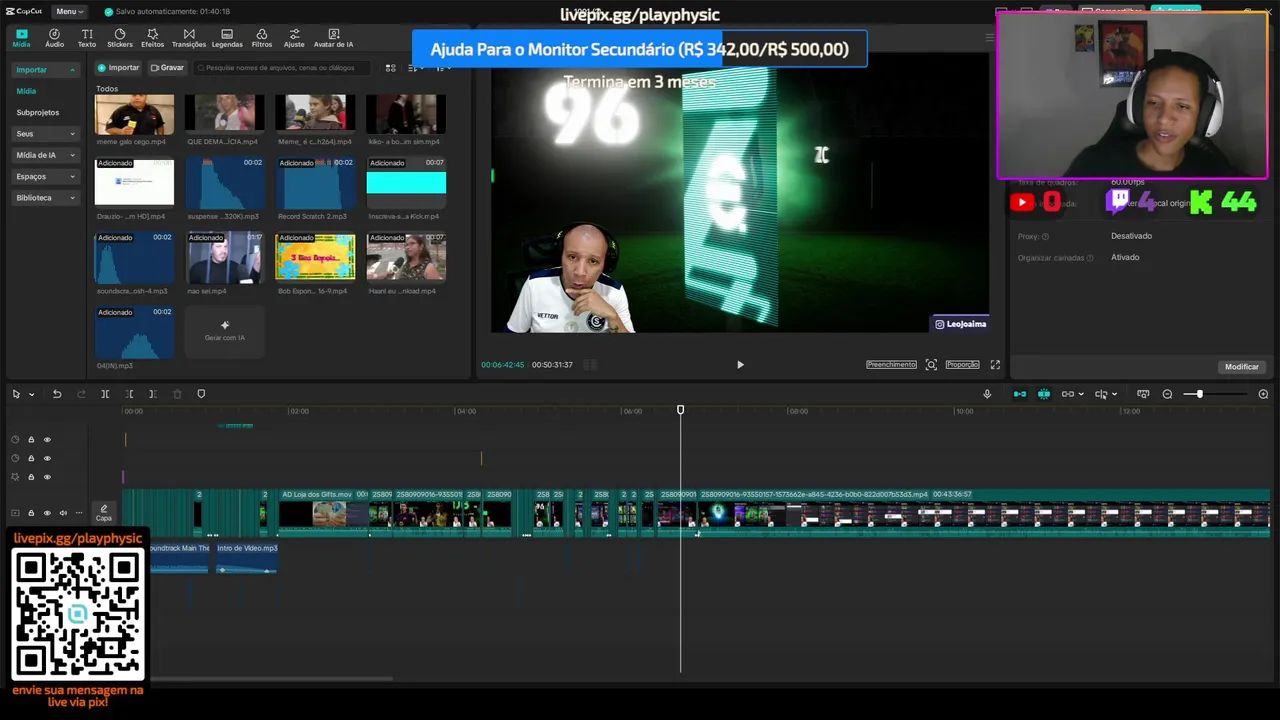Play the preview video
1280x720 pixels.
click(740, 365)
